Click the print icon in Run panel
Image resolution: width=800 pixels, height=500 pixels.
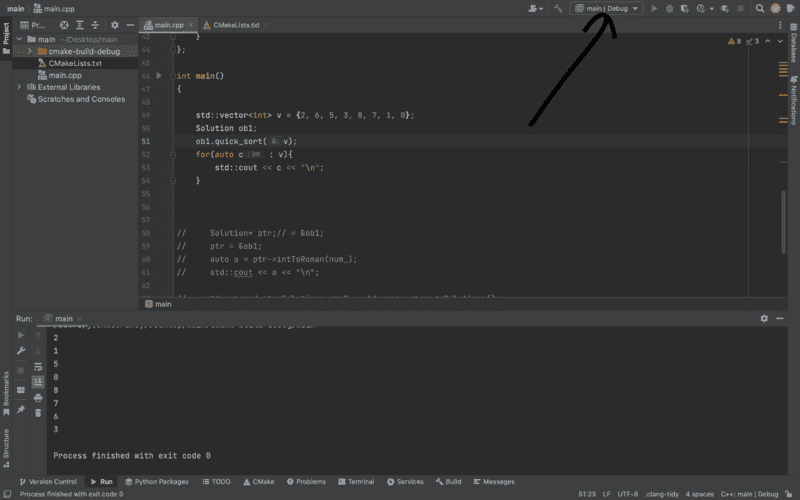37,396
